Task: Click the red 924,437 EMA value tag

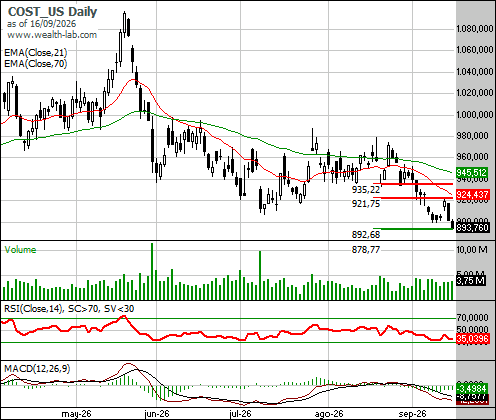Action: click(x=472, y=194)
